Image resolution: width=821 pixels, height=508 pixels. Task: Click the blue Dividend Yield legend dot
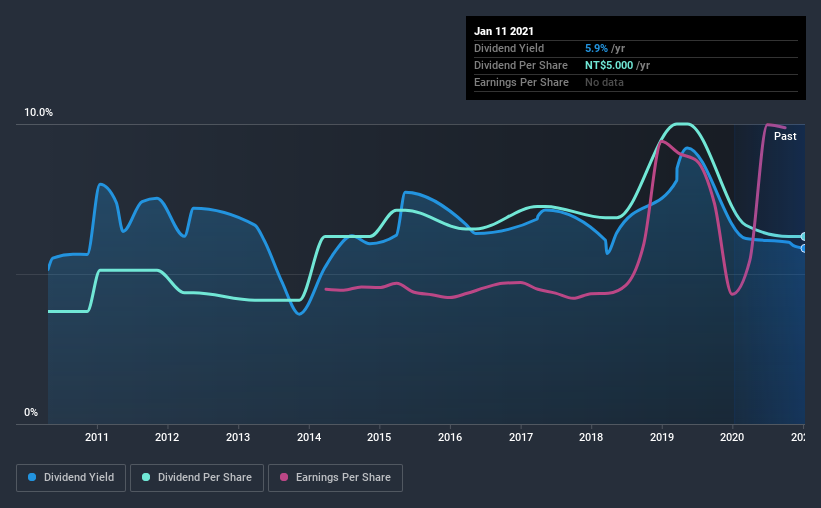[32, 477]
